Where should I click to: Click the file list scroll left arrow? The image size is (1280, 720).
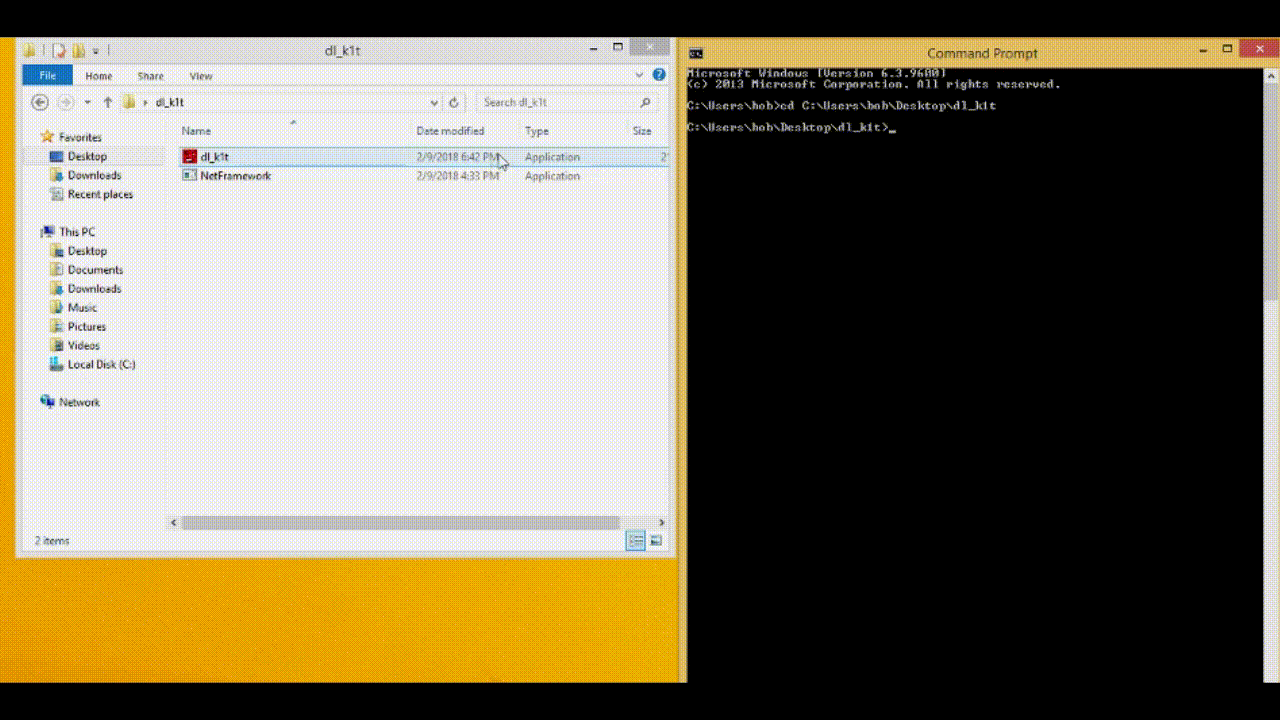pyautogui.click(x=174, y=522)
